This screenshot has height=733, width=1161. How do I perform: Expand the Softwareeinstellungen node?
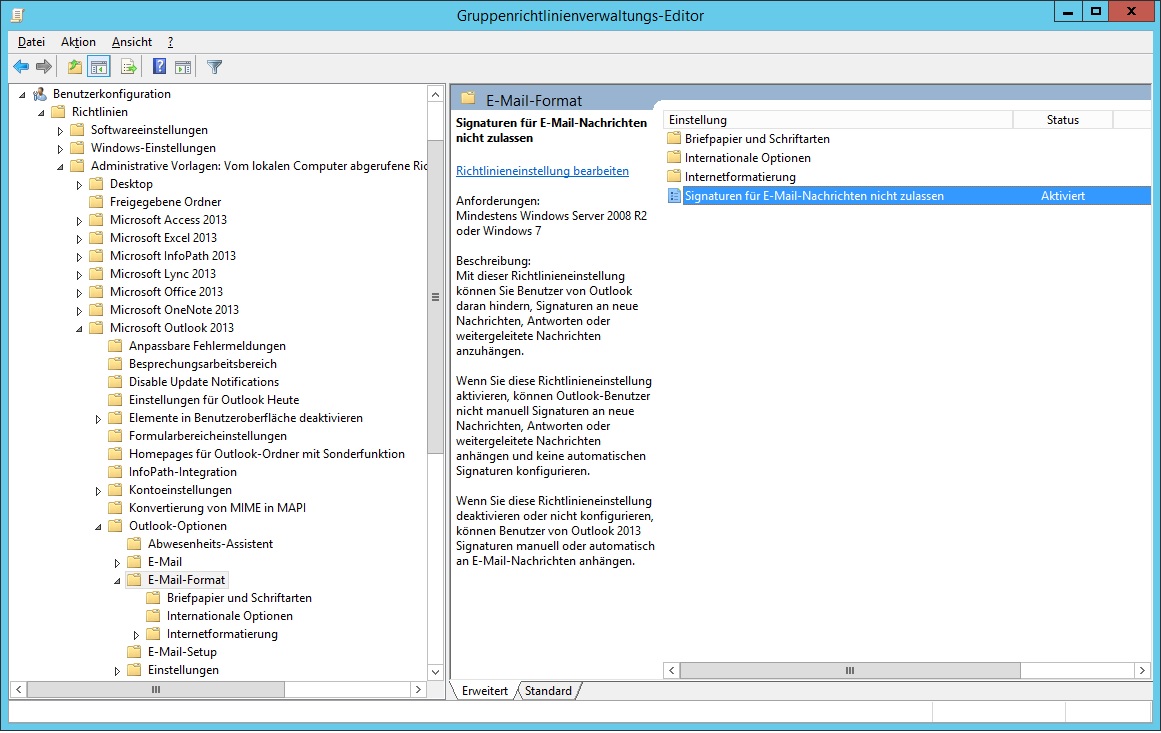(61, 131)
